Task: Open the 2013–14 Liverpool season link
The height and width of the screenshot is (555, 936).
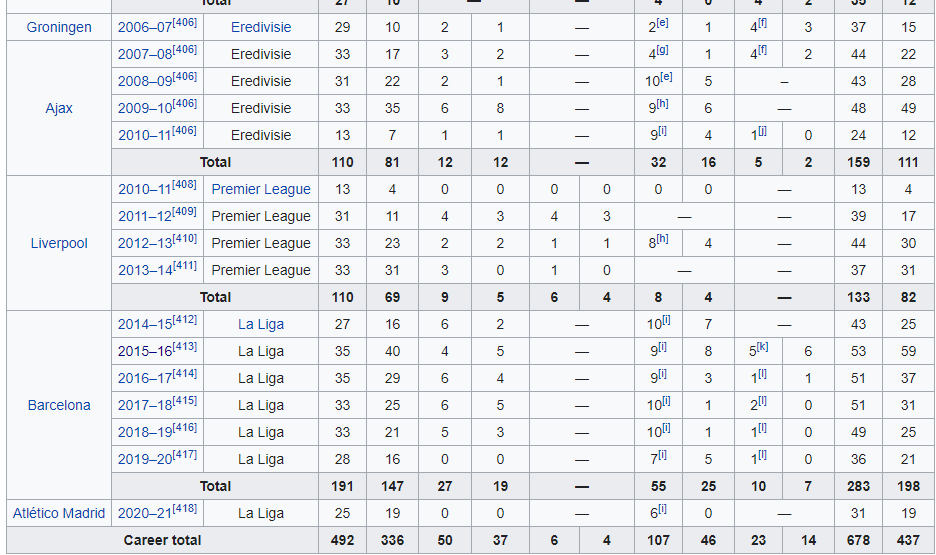Action: [145, 270]
